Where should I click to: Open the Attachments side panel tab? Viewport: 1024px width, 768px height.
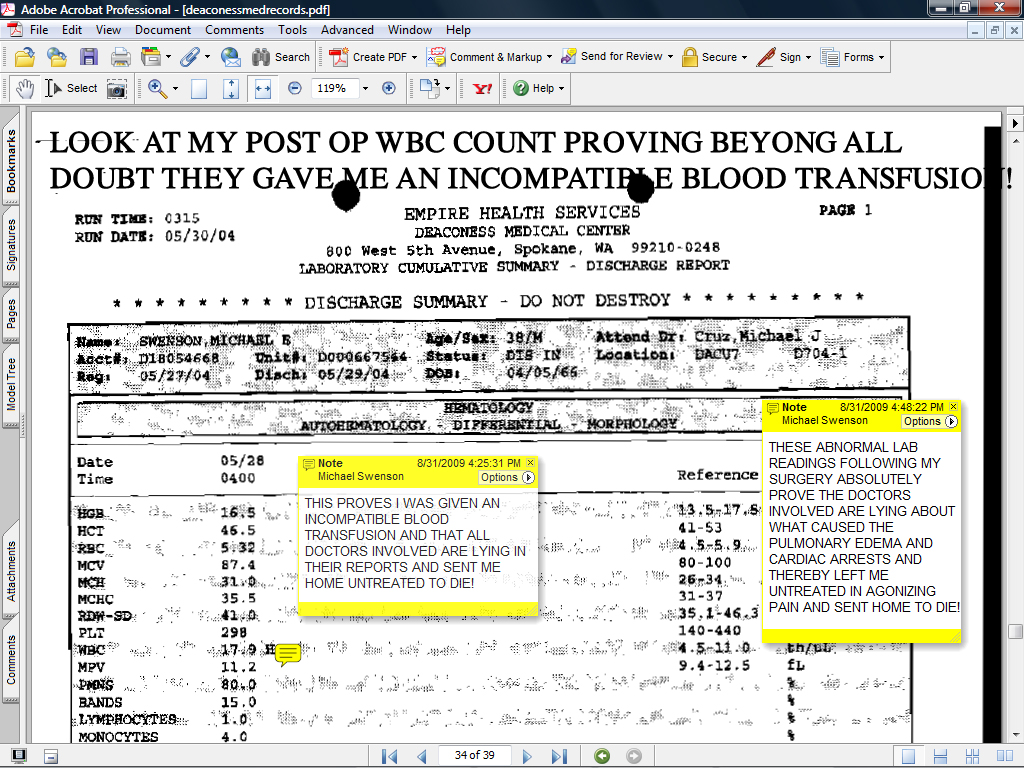click(x=11, y=571)
